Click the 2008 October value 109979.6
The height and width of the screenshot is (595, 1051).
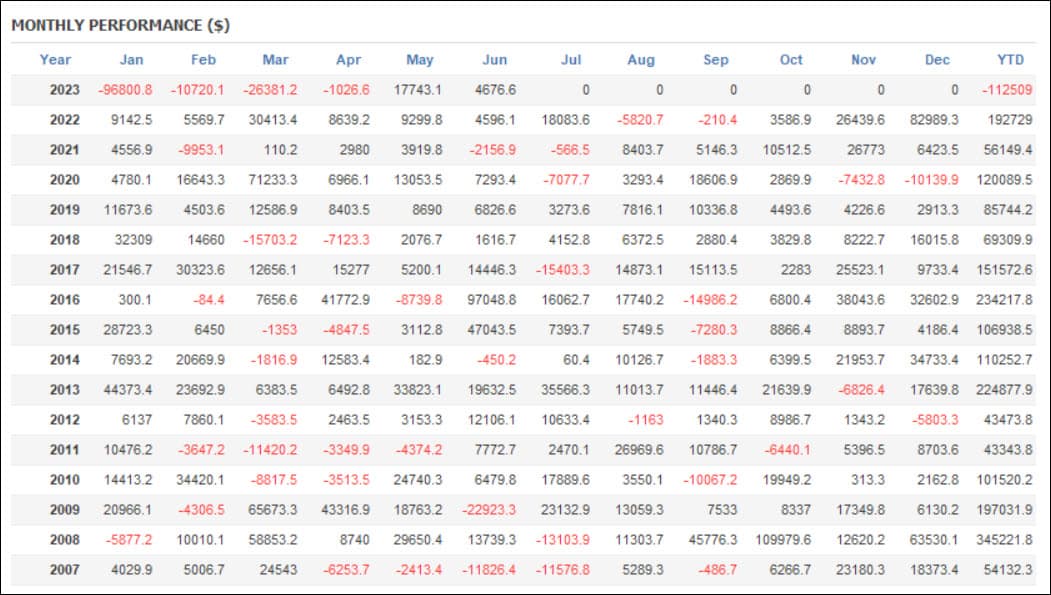[x=783, y=539]
